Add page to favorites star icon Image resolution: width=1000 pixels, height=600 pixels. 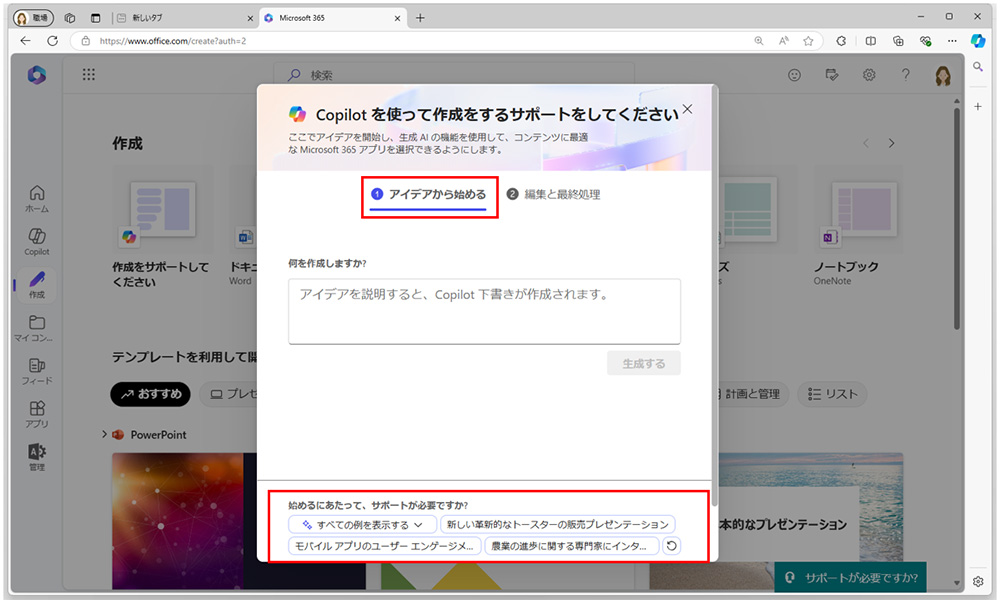click(808, 41)
